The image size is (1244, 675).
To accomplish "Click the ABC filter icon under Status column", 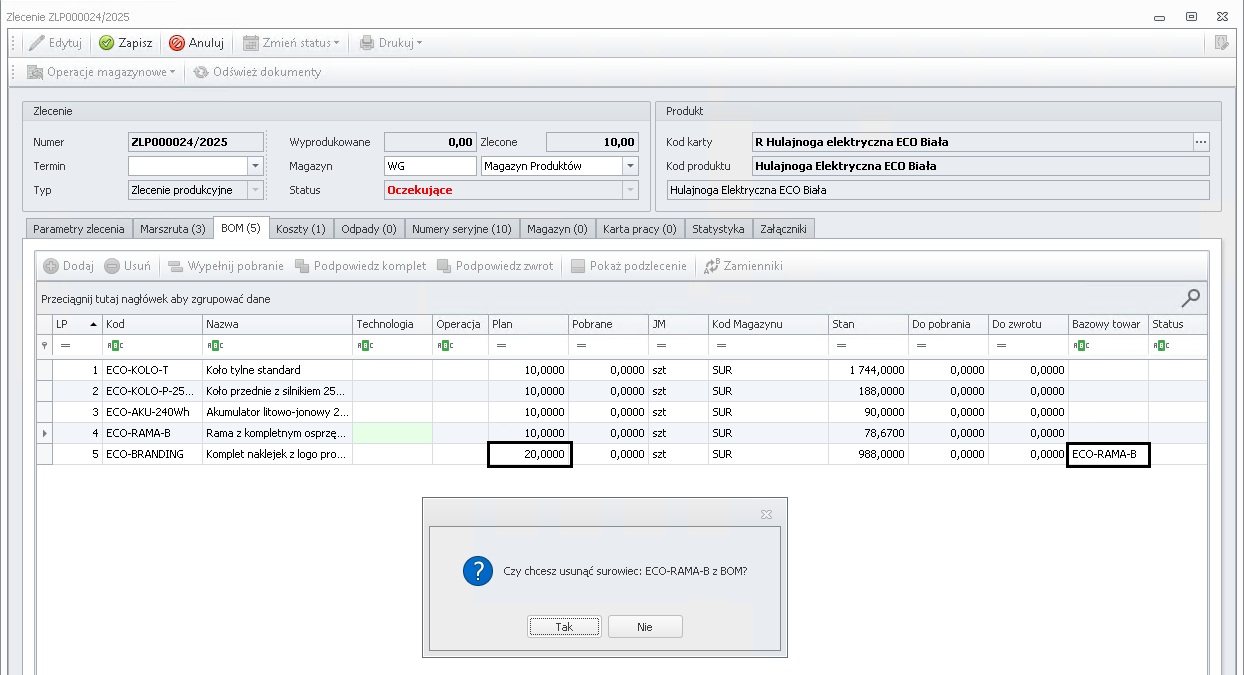I will click(1160, 346).
